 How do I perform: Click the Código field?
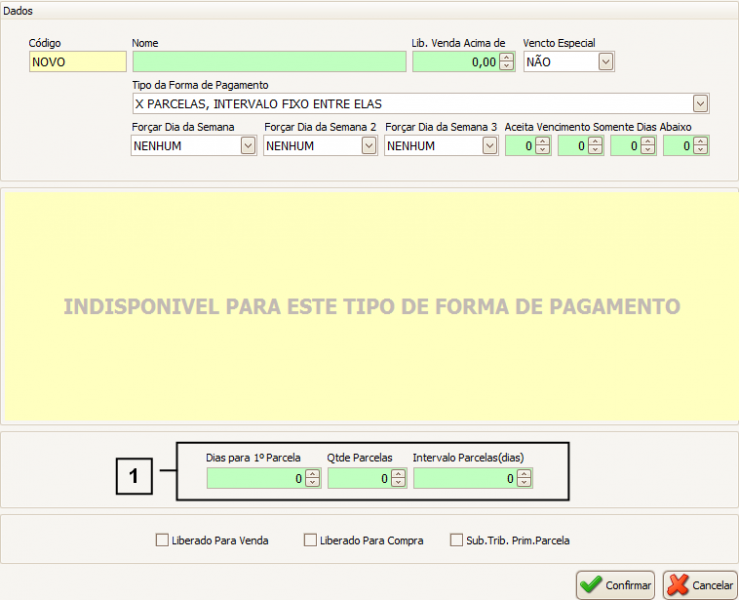click(77, 62)
